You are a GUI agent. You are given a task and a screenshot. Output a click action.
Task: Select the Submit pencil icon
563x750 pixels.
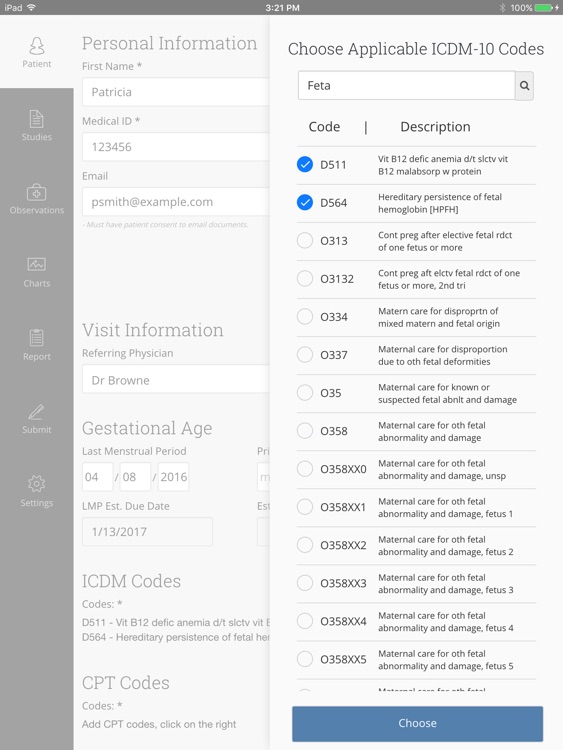pyautogui.click(x=36, y=412)
